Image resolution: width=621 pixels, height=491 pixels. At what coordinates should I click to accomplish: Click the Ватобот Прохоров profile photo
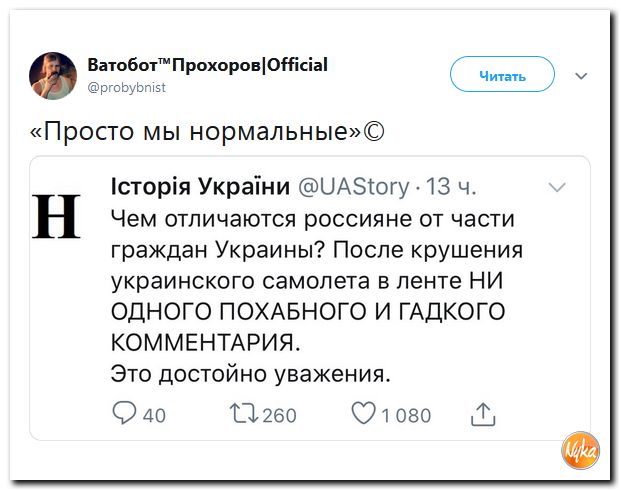53,75
